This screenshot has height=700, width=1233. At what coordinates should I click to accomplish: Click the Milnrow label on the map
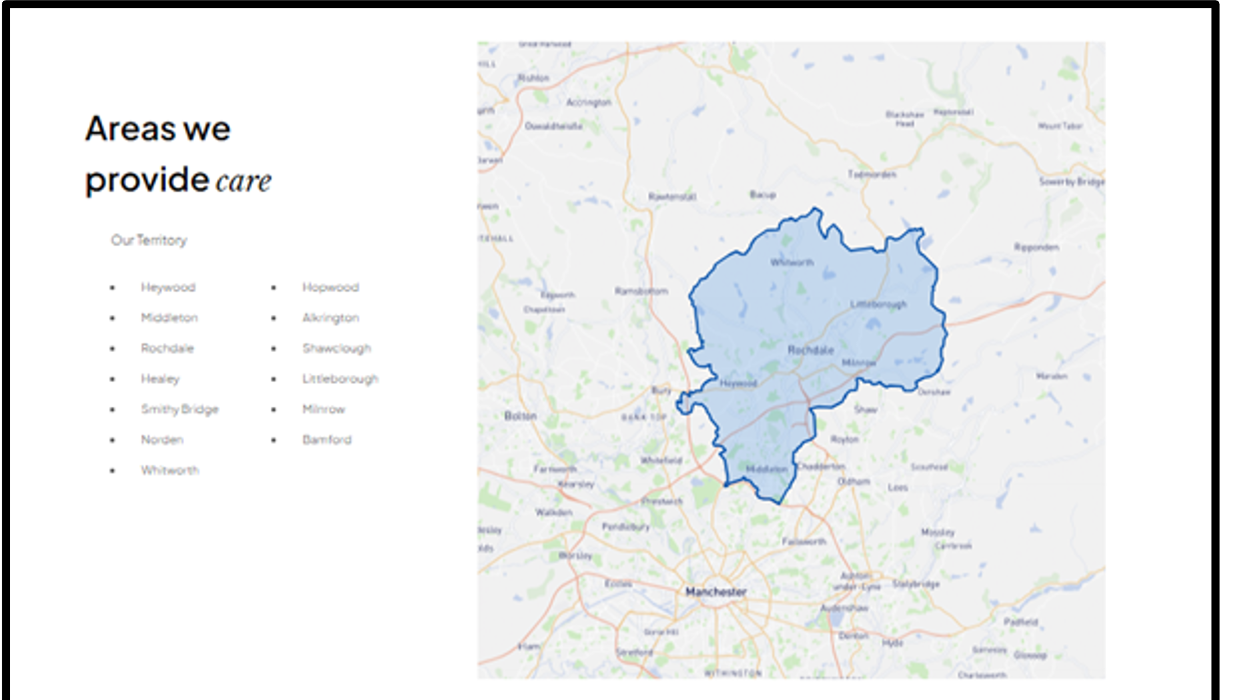tap(859, 362)
